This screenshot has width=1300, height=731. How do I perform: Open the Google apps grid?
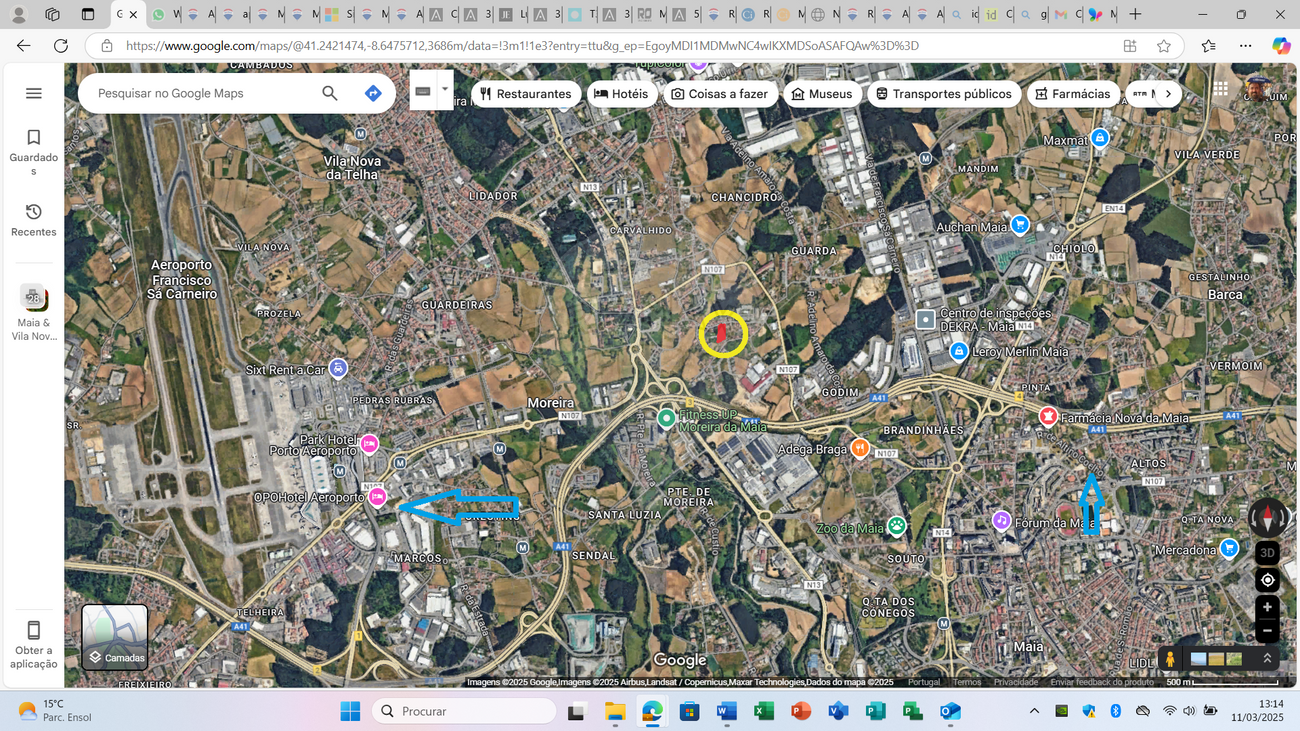[x=1221, y=89]
